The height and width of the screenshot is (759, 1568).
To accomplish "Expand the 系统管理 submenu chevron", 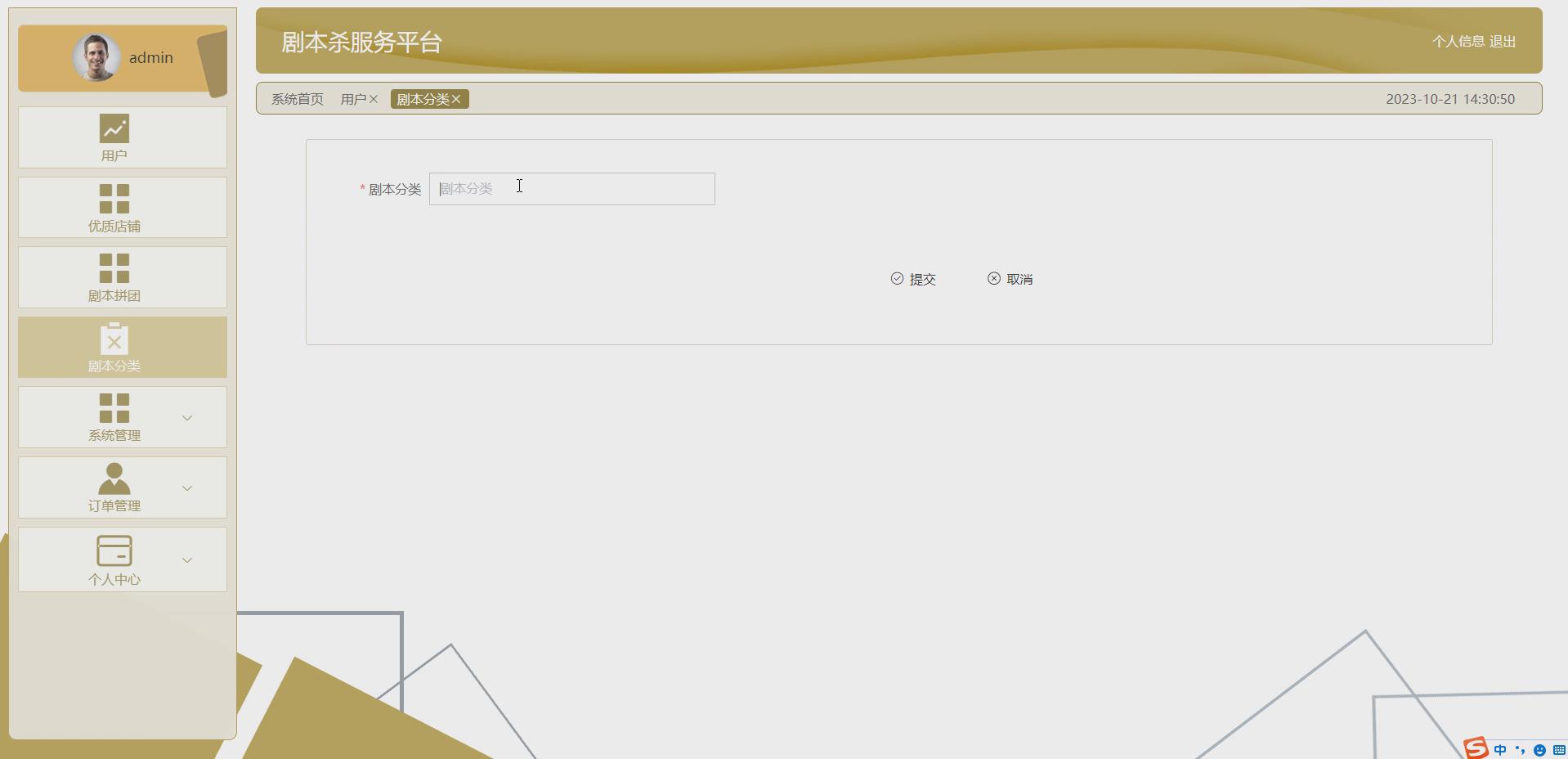I will click(x=187, y=418).
